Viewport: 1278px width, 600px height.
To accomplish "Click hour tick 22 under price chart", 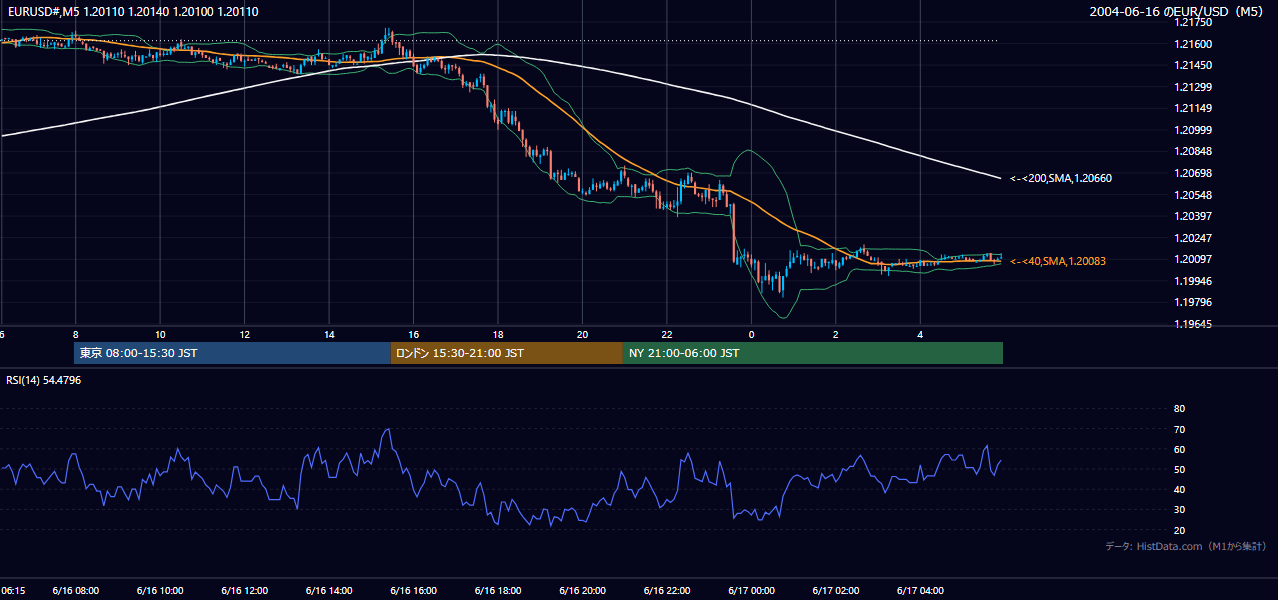I will (667, 334).
